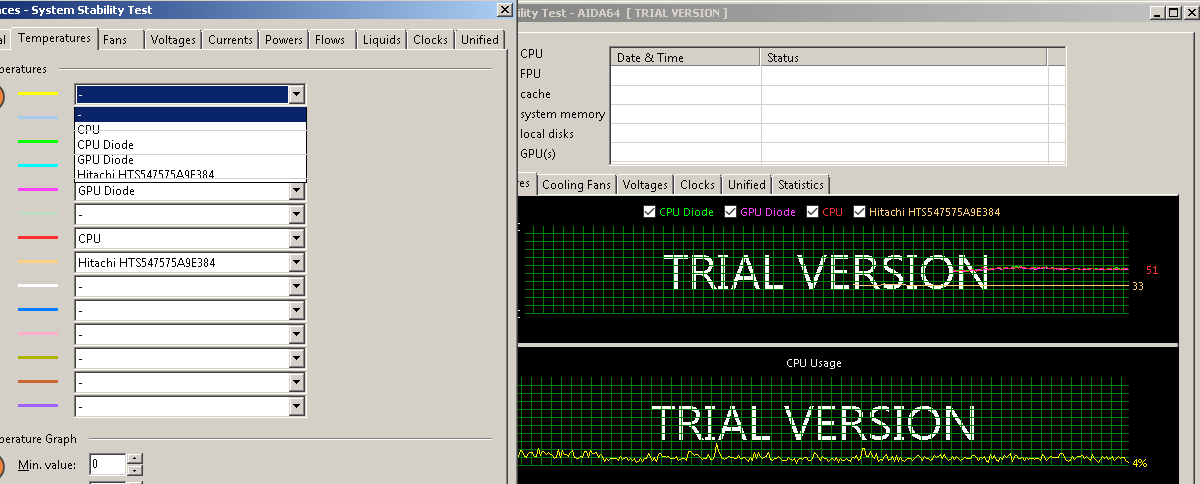Viewport: 1200px width, 484px height.
Task: Click the 'cache' stress option label
Action: coord(535,94)
